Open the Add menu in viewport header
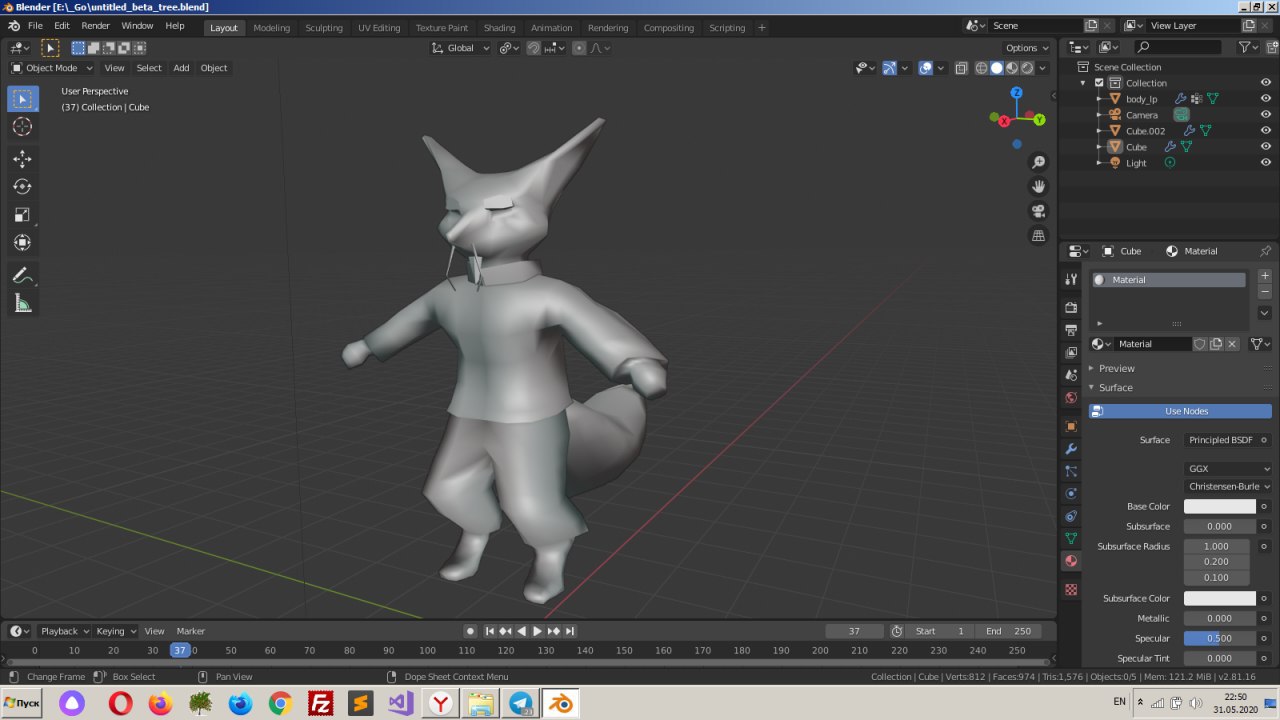The image size is (1280, 720). point(181,68)
